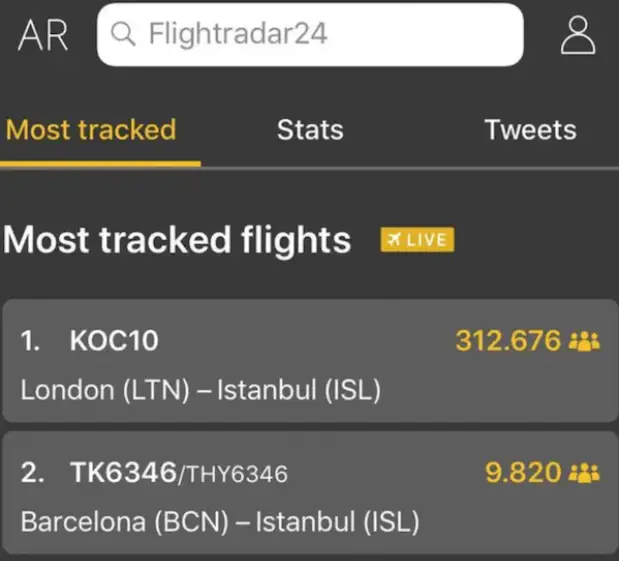Click the Most tracked flights heading
Image resolution: width=619 pixels, height=561 pixels.
point(177,240)
